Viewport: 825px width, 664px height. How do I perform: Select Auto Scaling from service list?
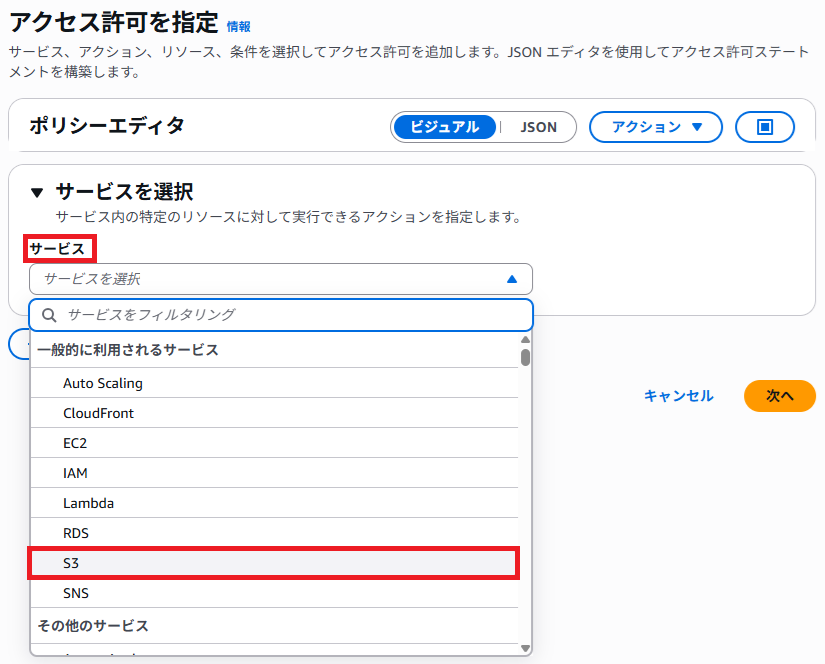tap(103, 383)
